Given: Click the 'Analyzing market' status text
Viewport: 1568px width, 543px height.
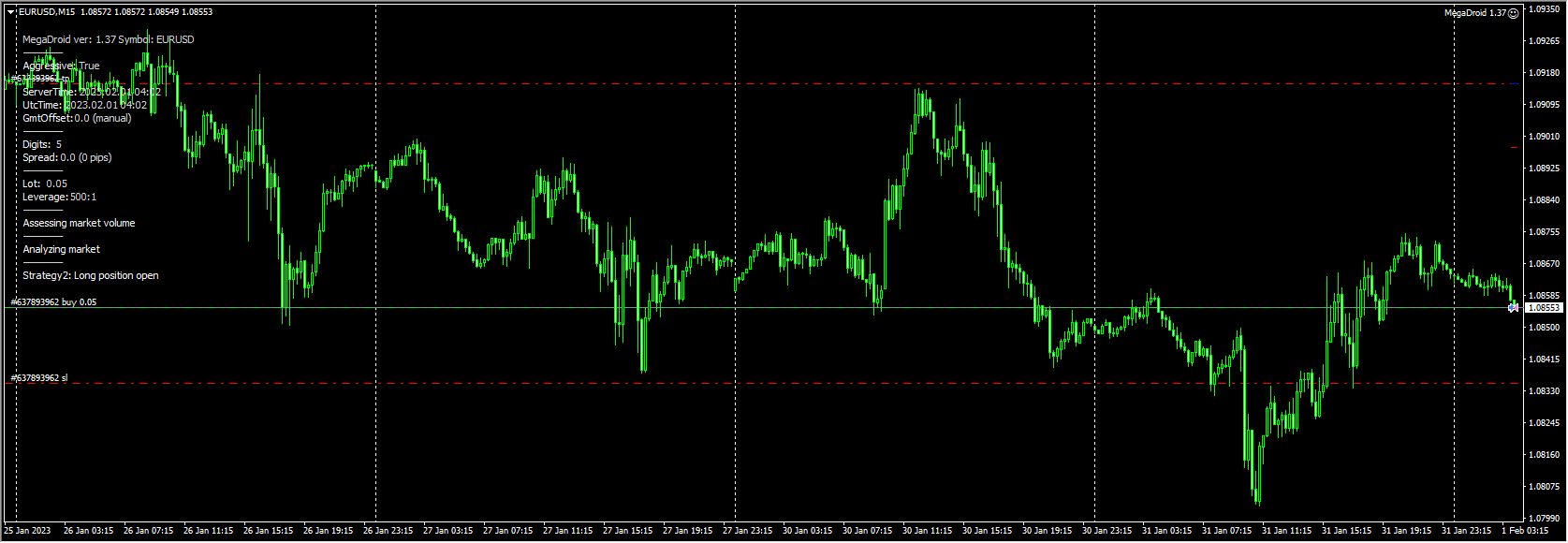Looking at the screenshot, I should pos(61,249).
